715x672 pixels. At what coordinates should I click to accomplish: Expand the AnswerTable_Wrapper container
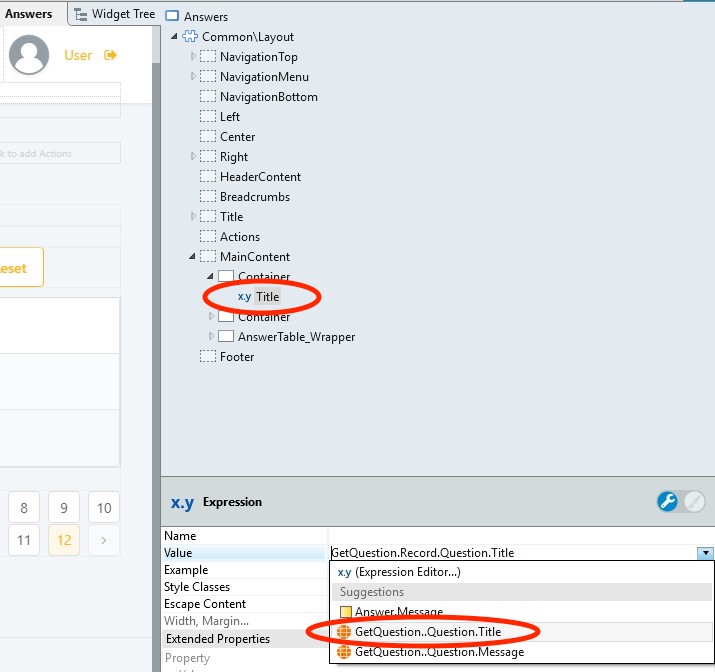[x=211, y=336]
